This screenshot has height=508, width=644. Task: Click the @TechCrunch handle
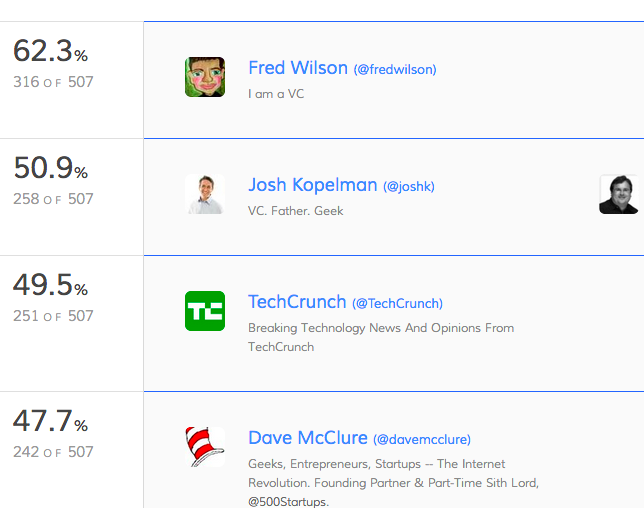(x=397, y=303)
